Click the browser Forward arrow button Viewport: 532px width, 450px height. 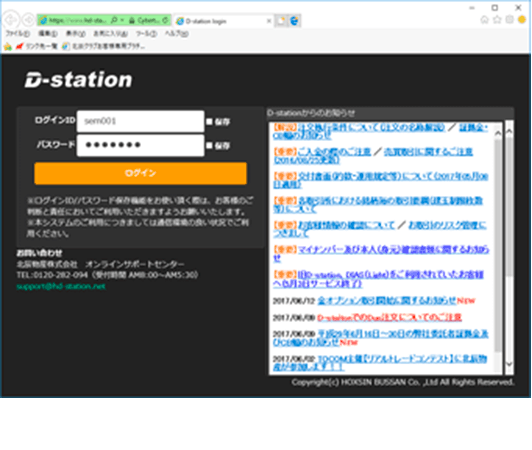(x=28, y=20)
